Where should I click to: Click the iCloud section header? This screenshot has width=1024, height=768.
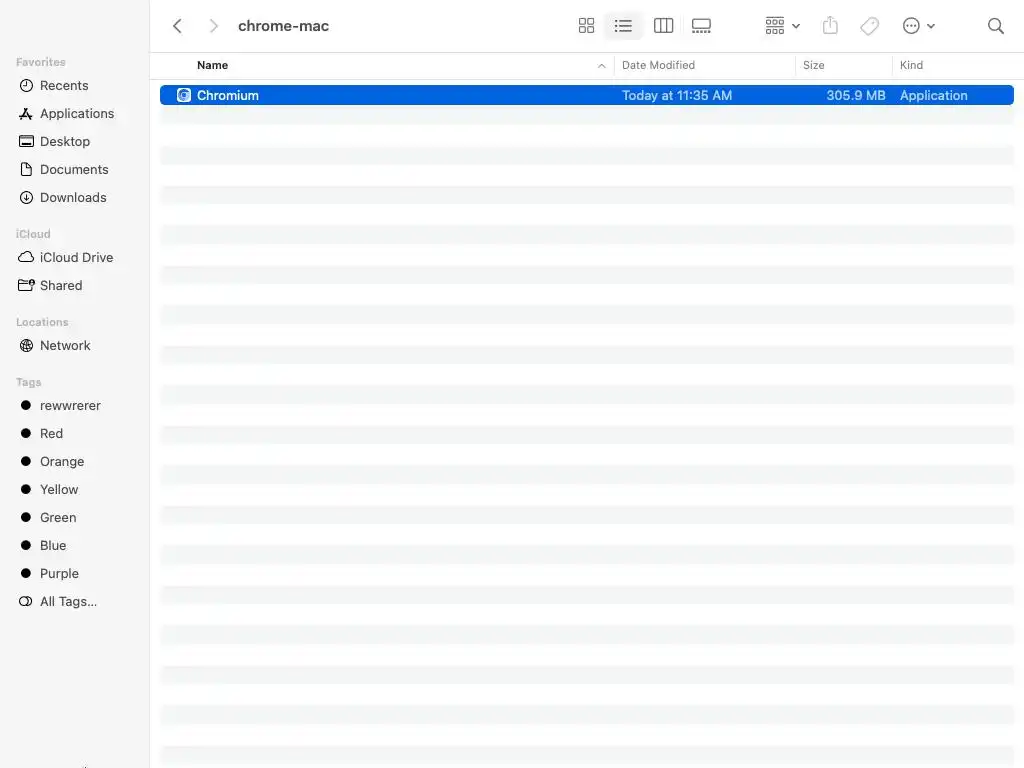point(33,234)
